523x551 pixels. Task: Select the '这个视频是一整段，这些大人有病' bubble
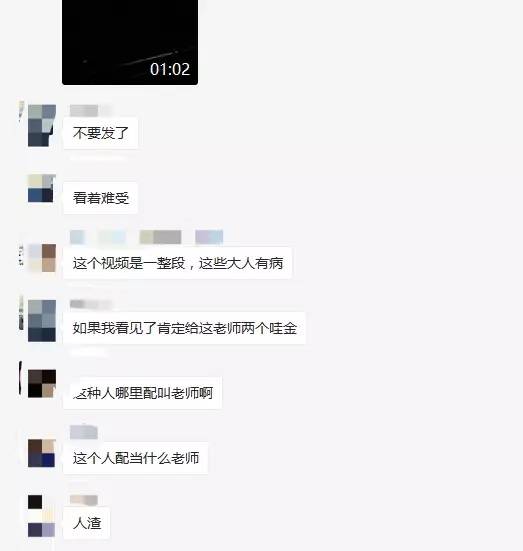point(177,263)
